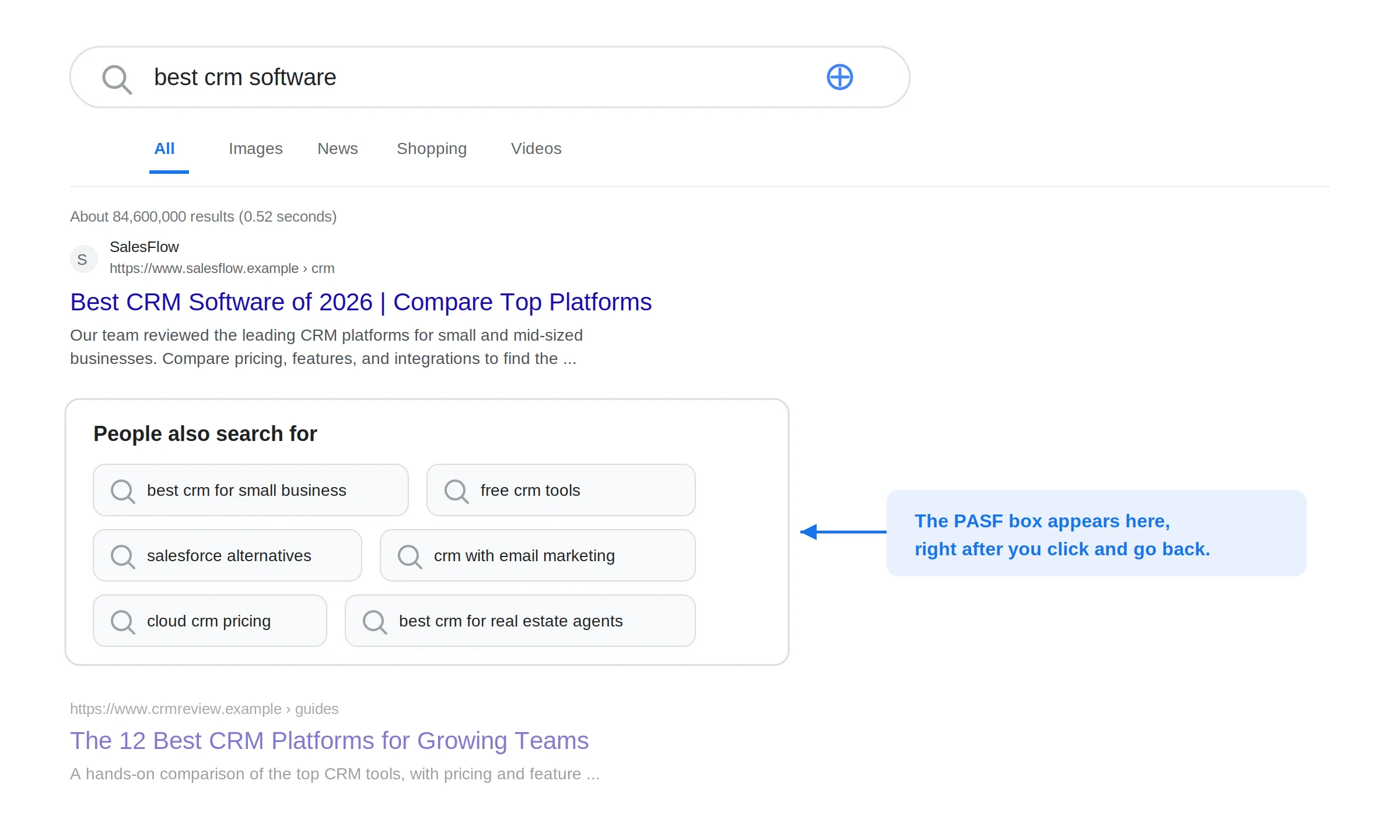Screen dimensions: 1400x840
Task: Click magnifier icon beside 'salesforce alternatives'
Action: click(x=123, y=556)
